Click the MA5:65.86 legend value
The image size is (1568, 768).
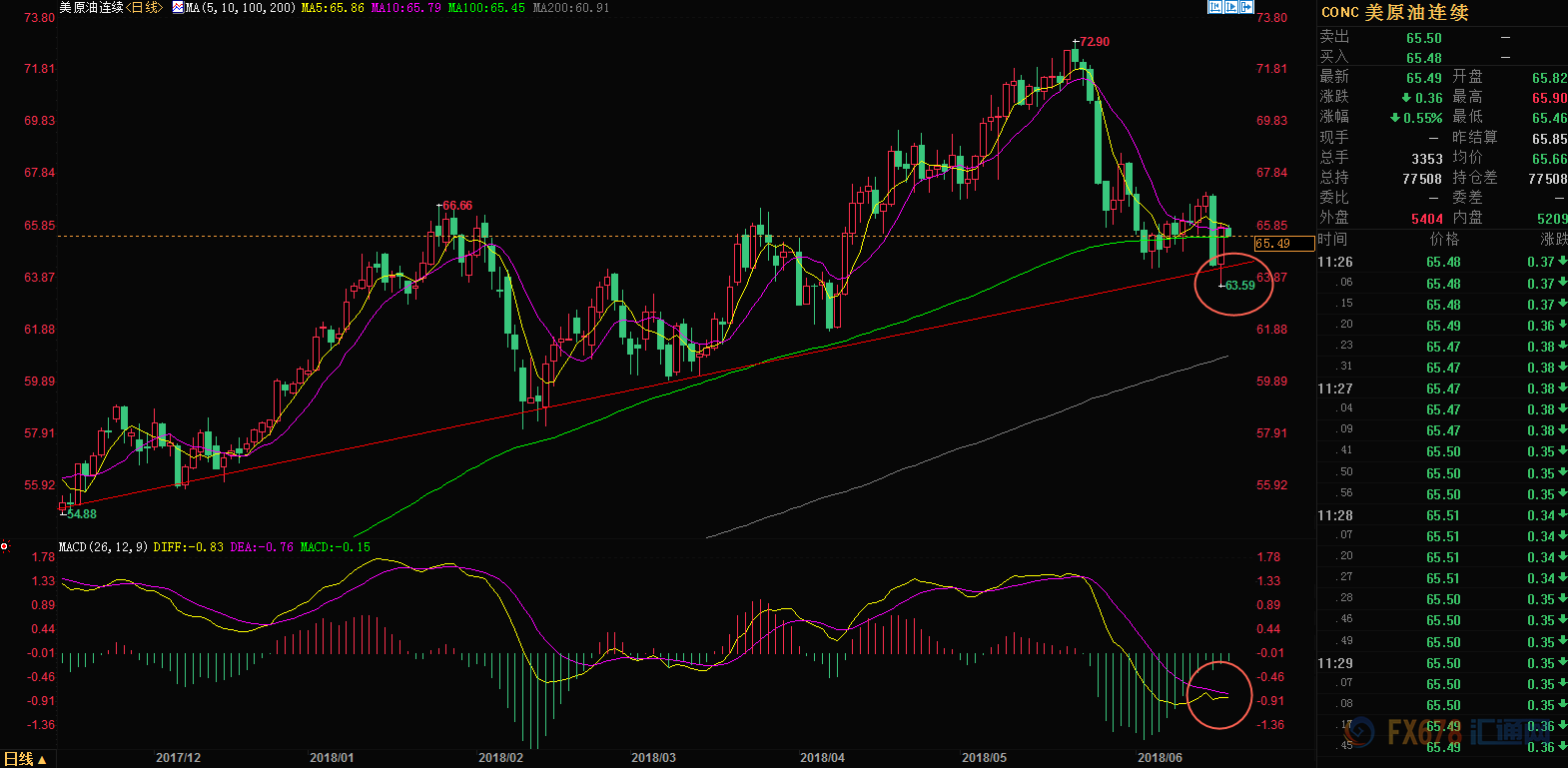(x=333, y=8)
